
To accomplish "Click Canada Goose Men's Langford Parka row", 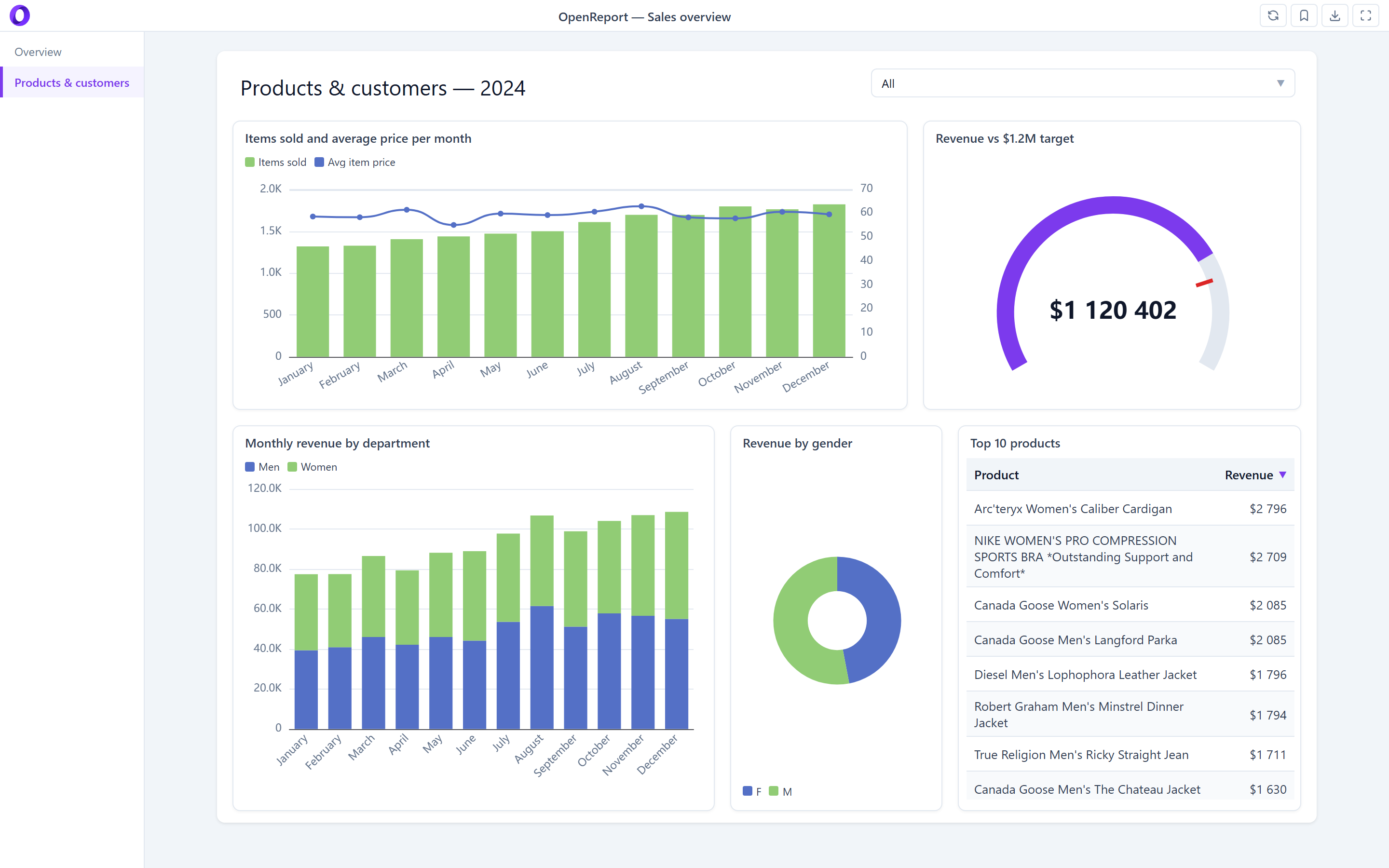I will point(1130,639).
